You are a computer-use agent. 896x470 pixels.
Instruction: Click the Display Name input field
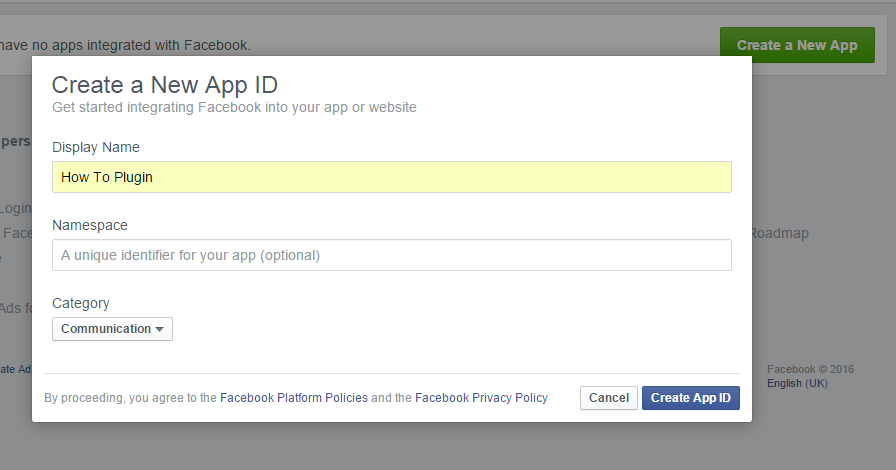tap(391, 177)
